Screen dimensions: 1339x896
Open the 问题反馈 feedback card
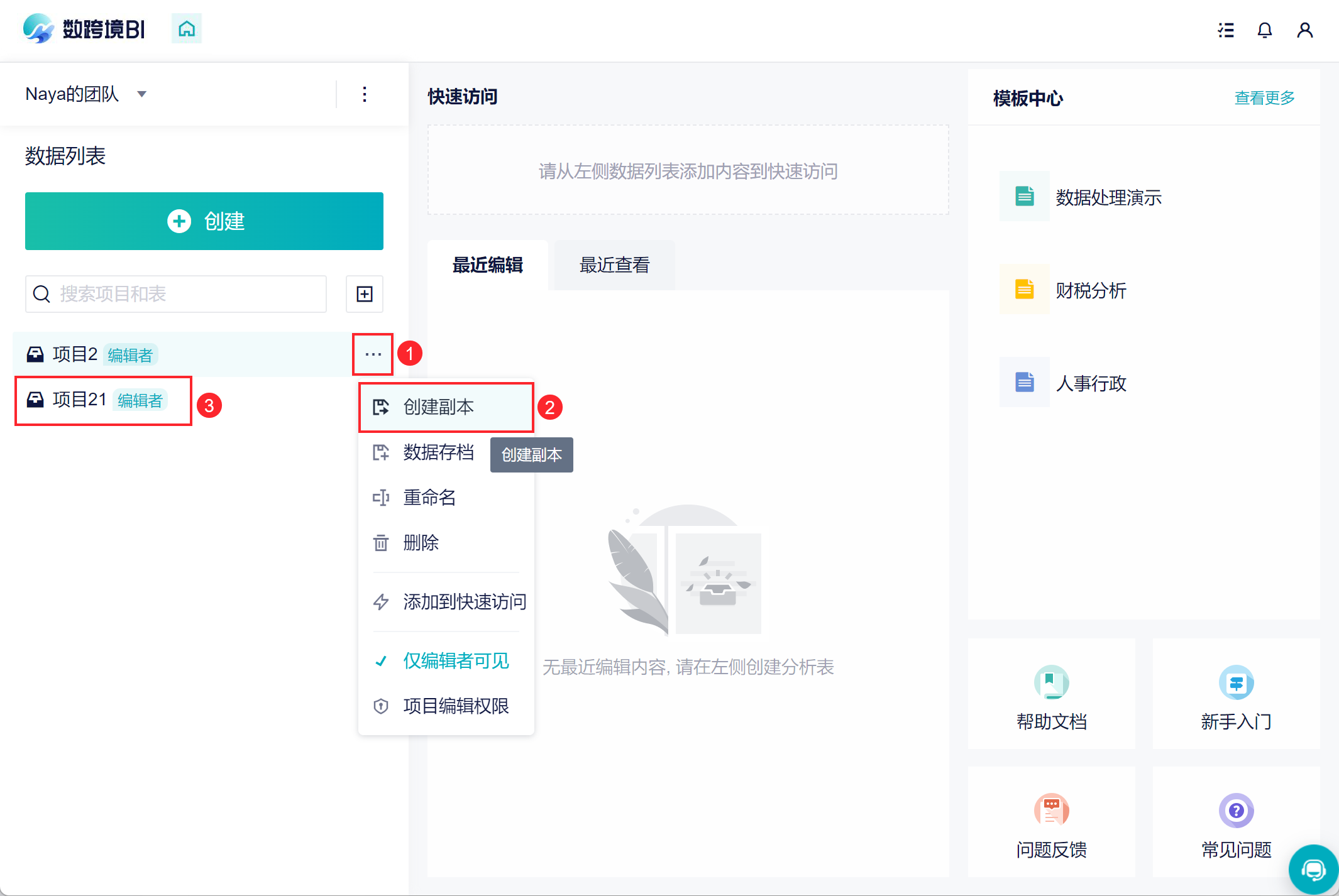(x=1051, y=823)
